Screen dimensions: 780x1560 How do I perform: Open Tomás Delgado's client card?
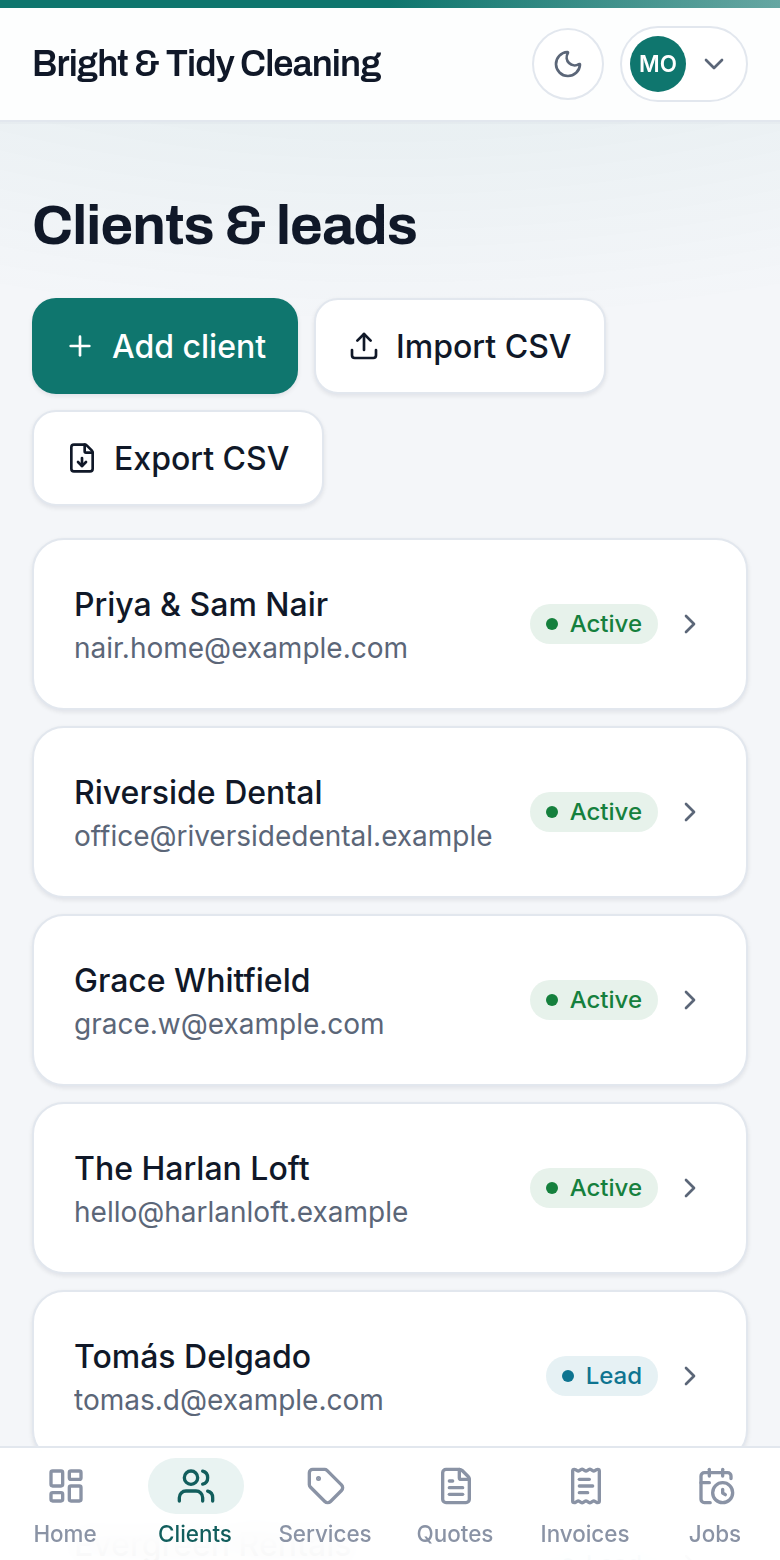point(390,1376)
